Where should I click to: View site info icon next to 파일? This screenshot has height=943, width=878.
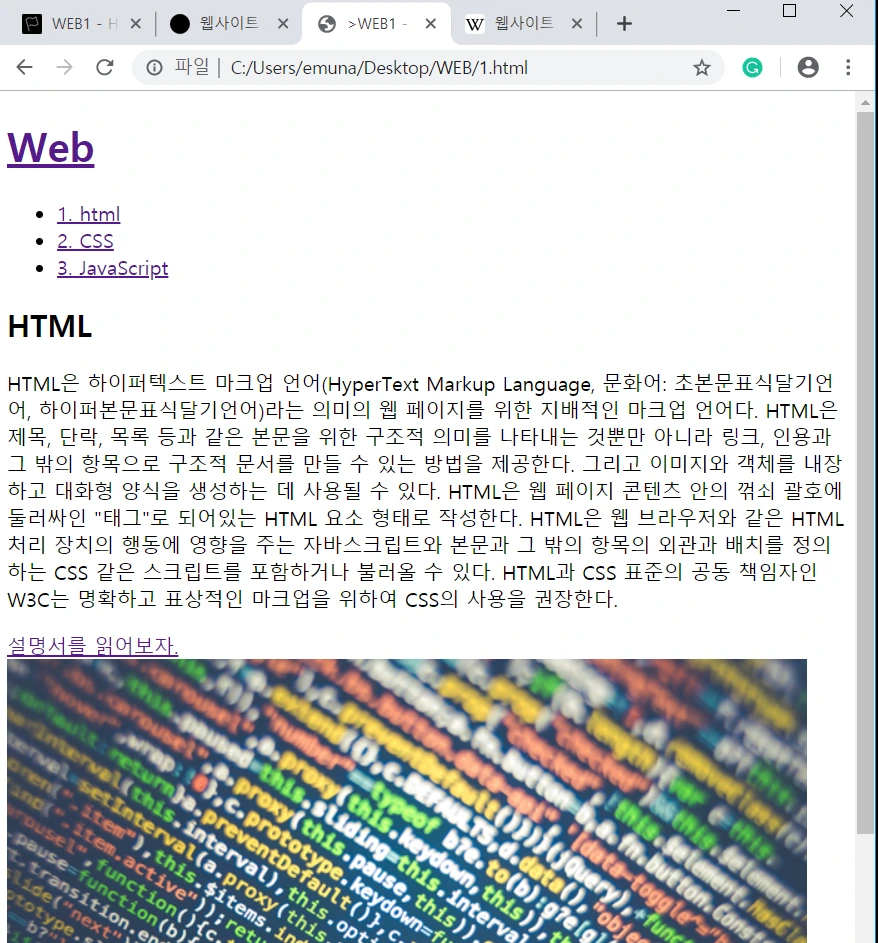point(155,67)
